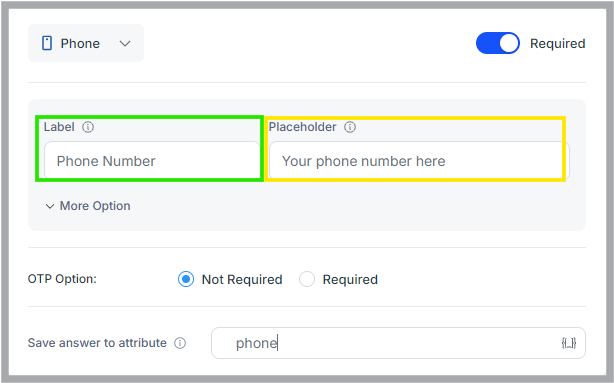Click the info icon beside Placeholder
This screenshot has width=614, height=383.
click(x=350, y=127)
